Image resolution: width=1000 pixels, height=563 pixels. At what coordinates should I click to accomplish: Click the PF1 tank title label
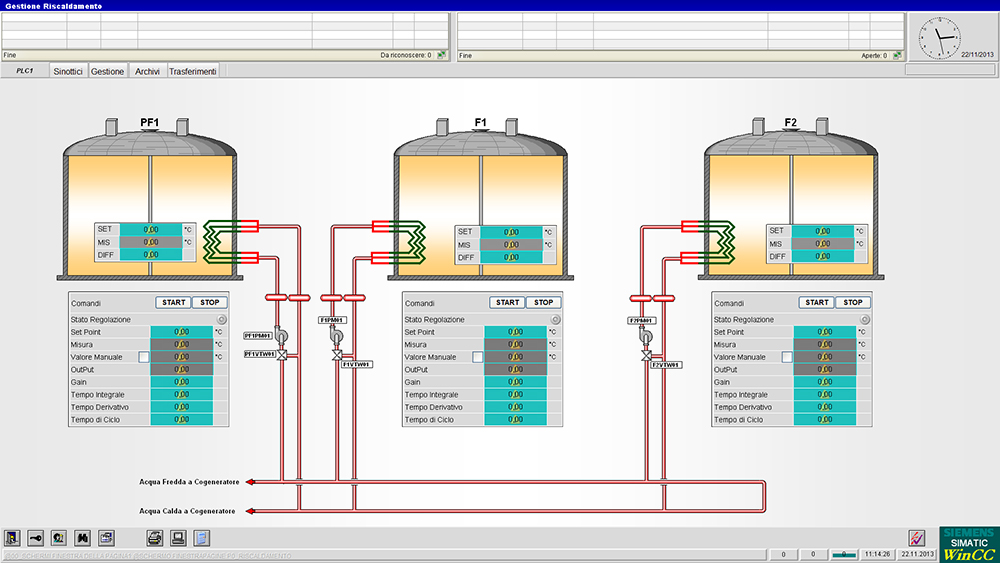click(x=149, y=122)
